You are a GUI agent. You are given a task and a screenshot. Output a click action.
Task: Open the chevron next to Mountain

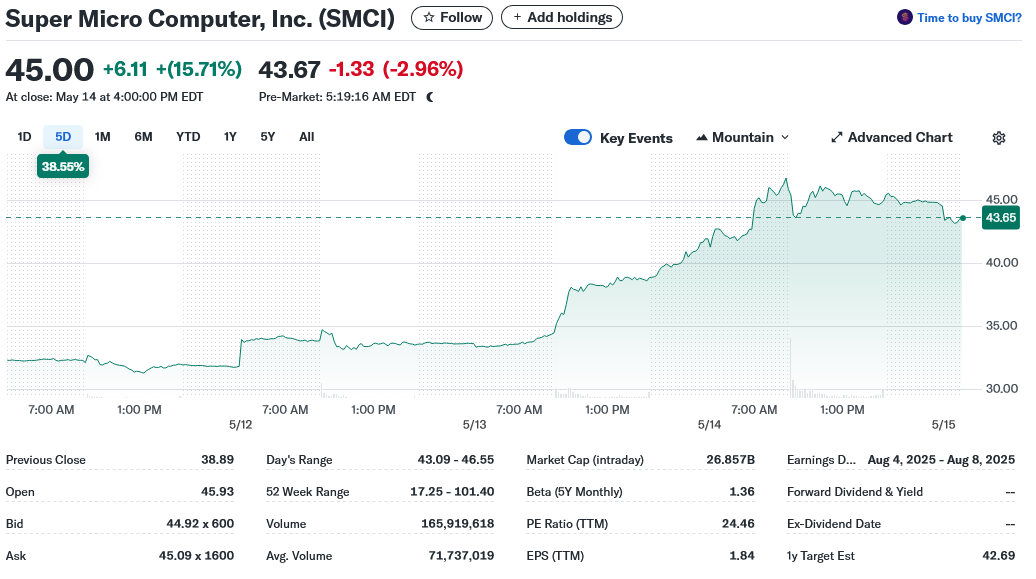[x=785, y=137]
